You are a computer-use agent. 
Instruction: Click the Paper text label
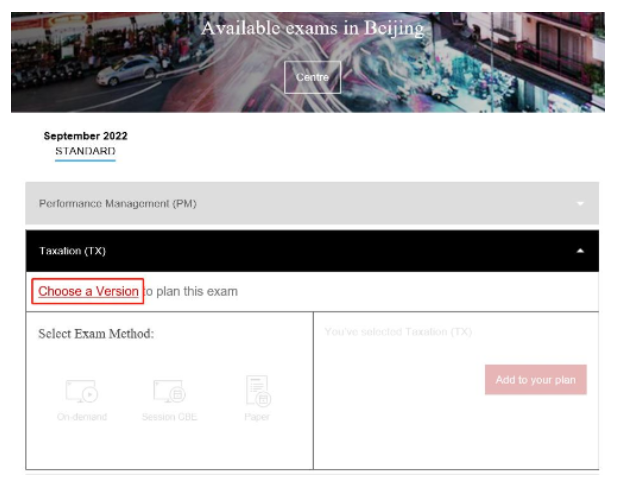point(257,416)
